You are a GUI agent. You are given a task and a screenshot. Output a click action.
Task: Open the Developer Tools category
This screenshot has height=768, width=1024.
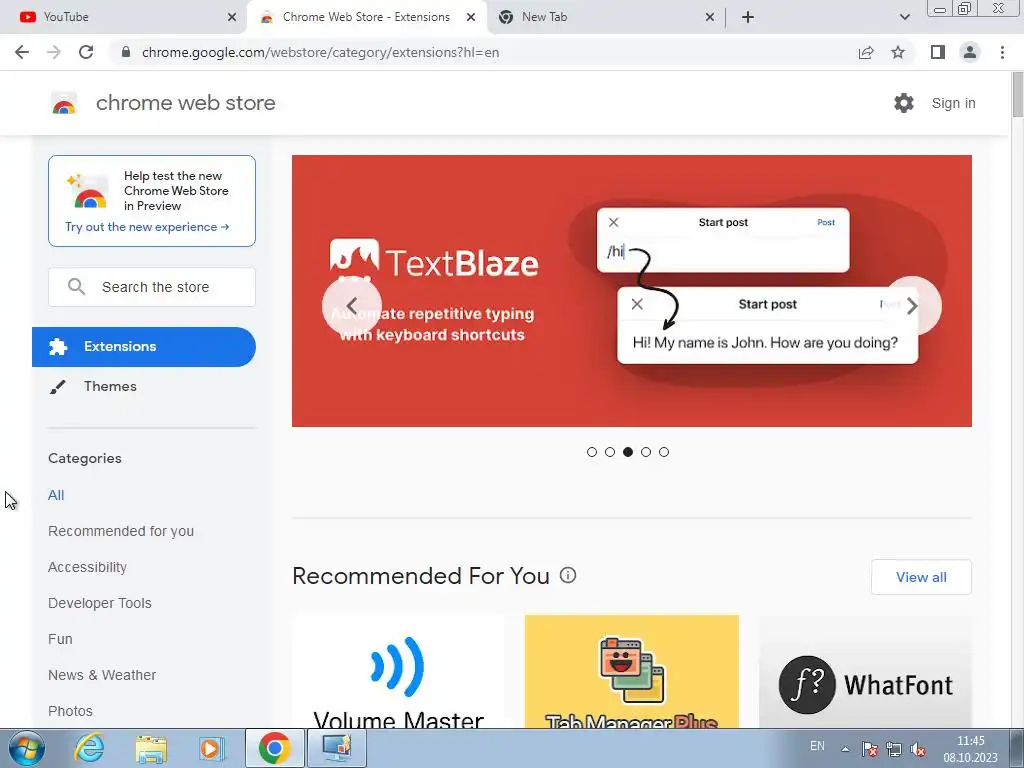click(100, 603)
